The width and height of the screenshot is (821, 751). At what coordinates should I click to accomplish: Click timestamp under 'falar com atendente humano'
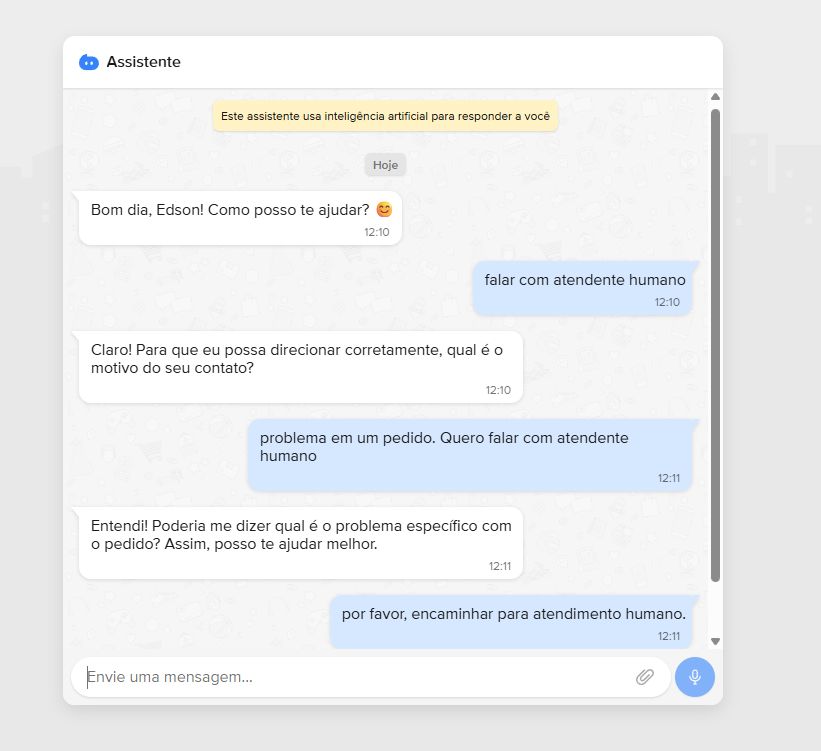point(667,302)
